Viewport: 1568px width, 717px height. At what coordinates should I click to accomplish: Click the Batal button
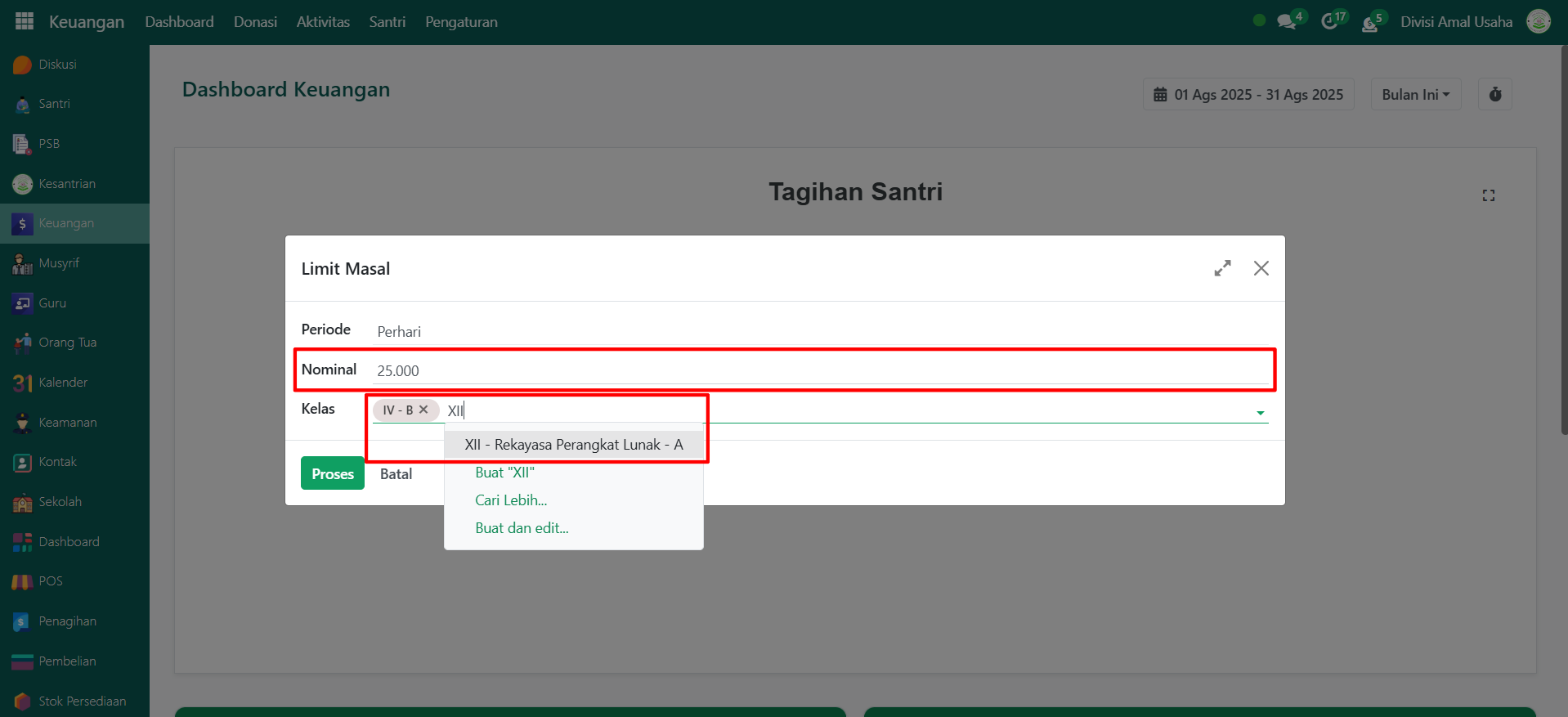point(396,474)
